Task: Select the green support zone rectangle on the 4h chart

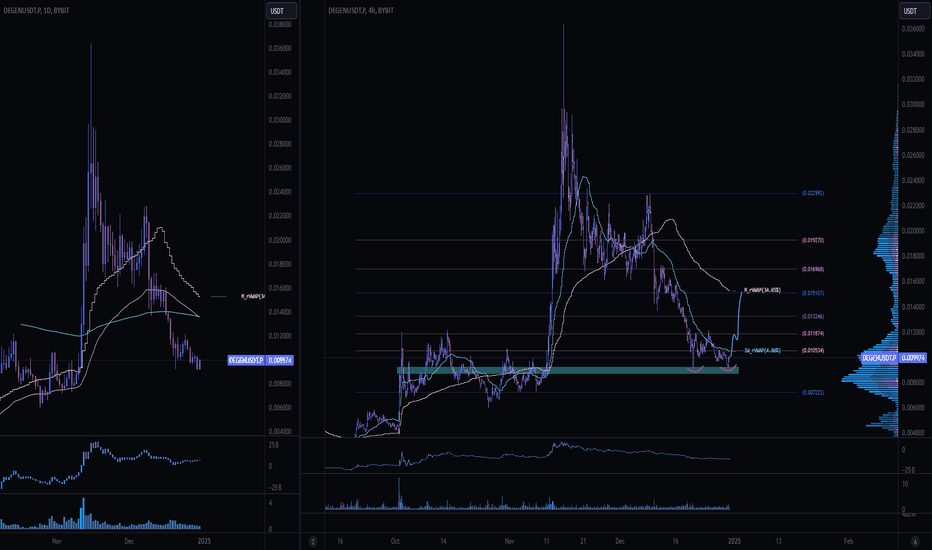Action: pos(568,370)
